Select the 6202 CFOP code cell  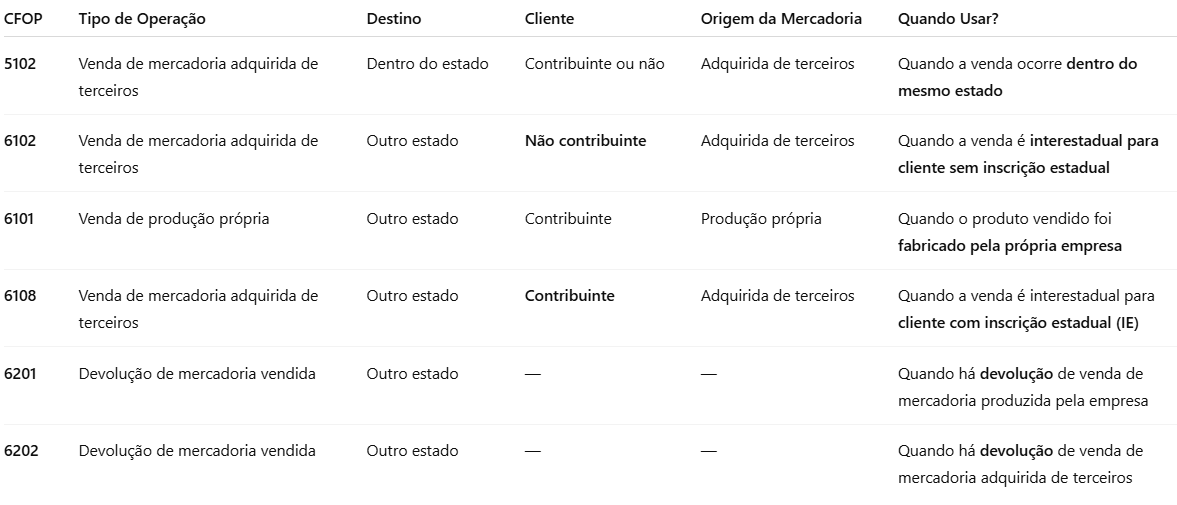click(21, 451)
